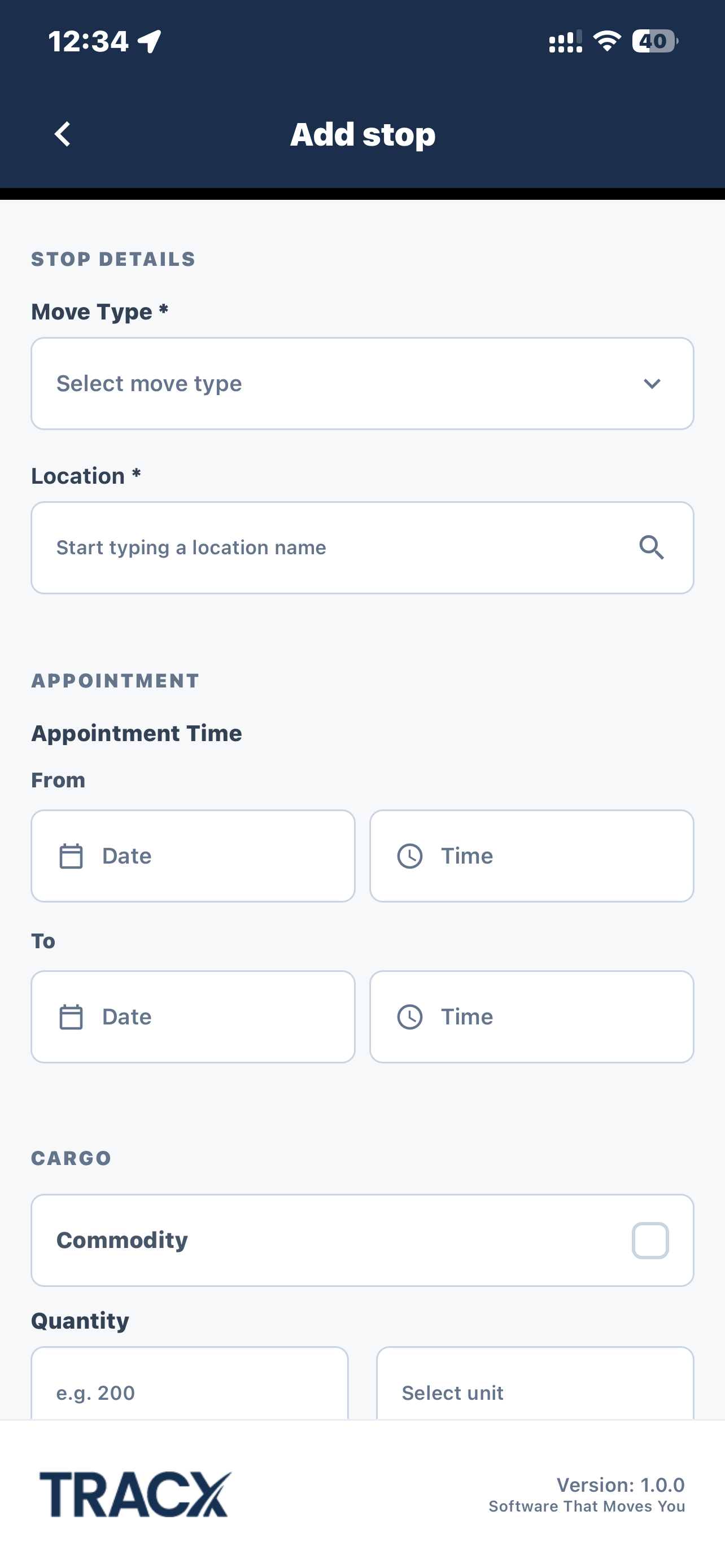
Task: Select the From Date field
Action: point(193,856)
